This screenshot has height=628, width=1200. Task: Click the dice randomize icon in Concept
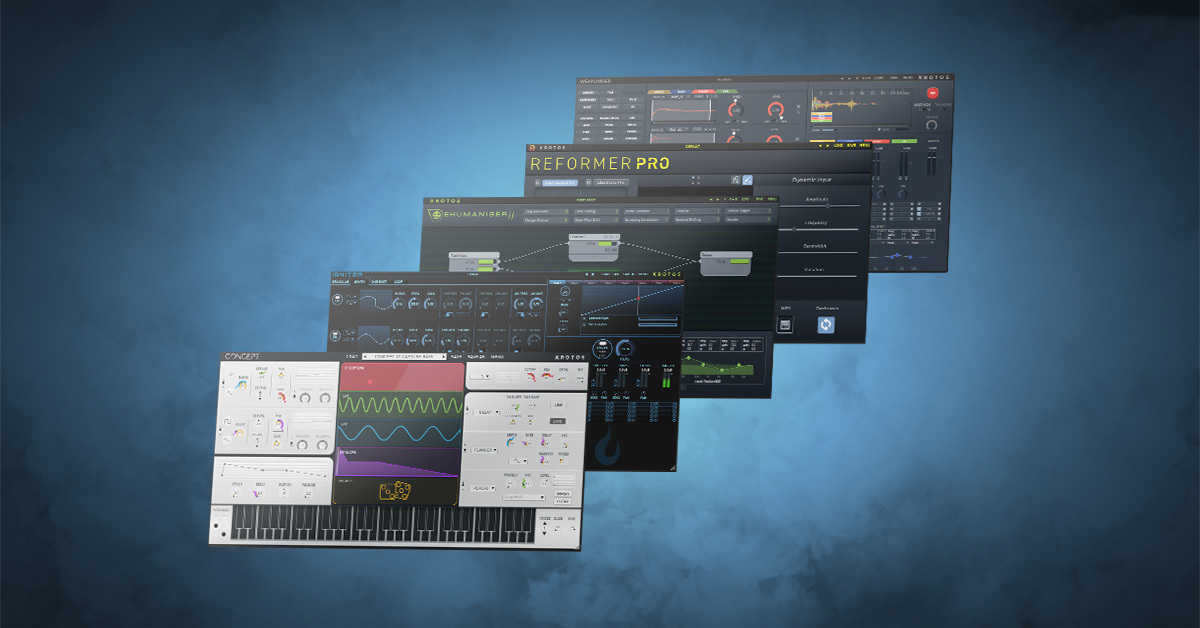(x=395, y=491)
